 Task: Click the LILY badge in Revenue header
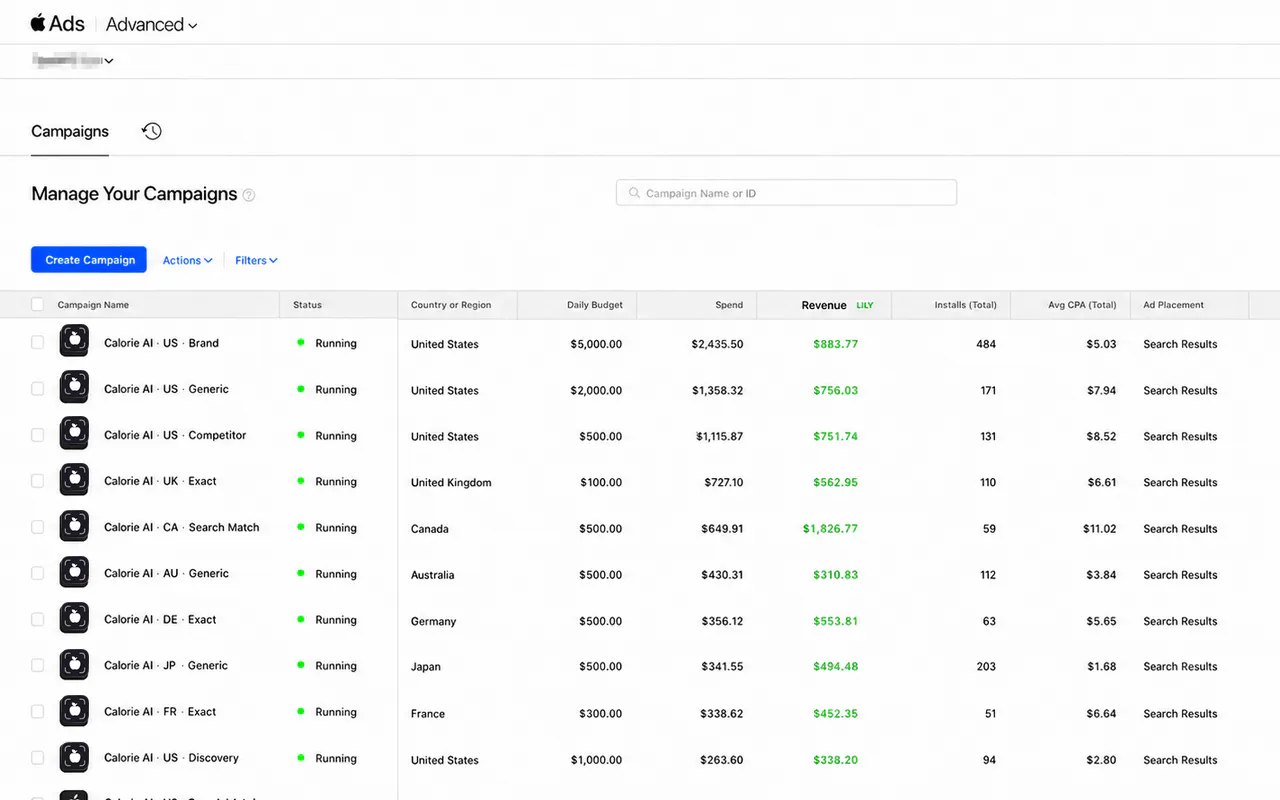865,305
